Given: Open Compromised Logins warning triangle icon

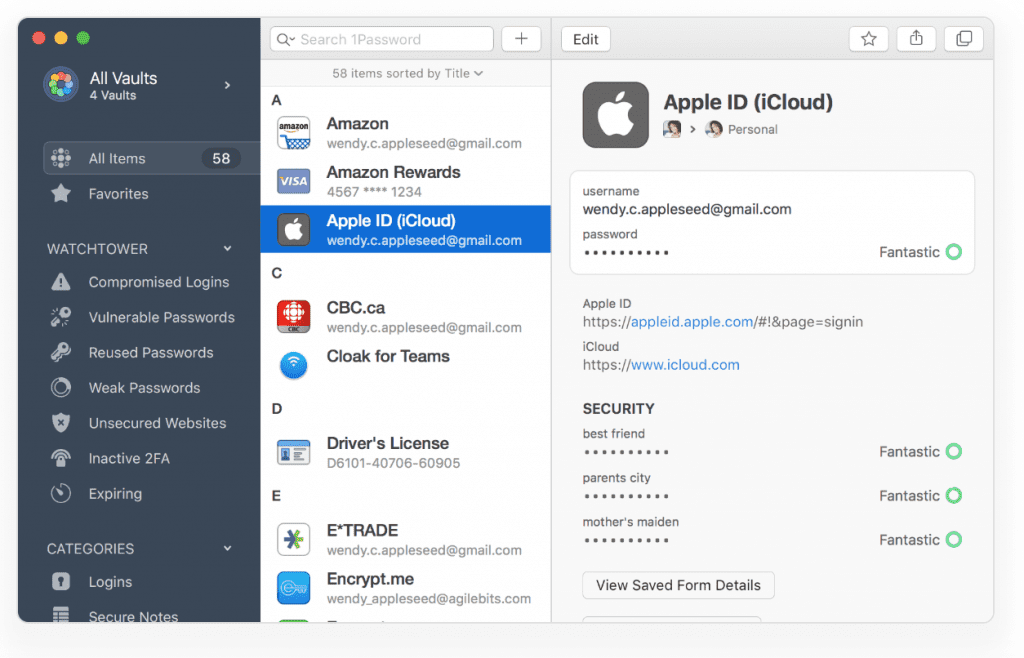Looking at the screenshot, I should coord(61,282).
